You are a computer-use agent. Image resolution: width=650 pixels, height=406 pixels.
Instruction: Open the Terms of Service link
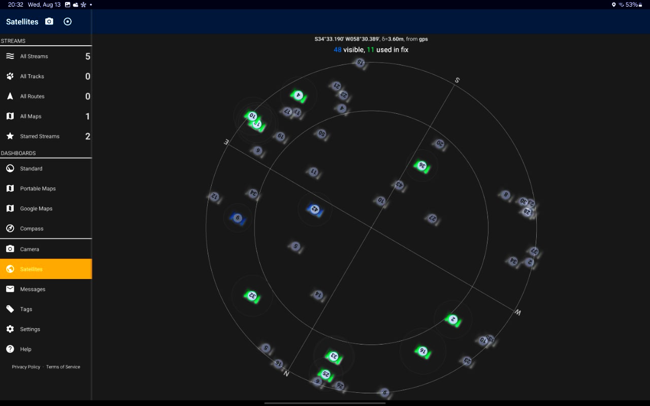click(63, 367)
